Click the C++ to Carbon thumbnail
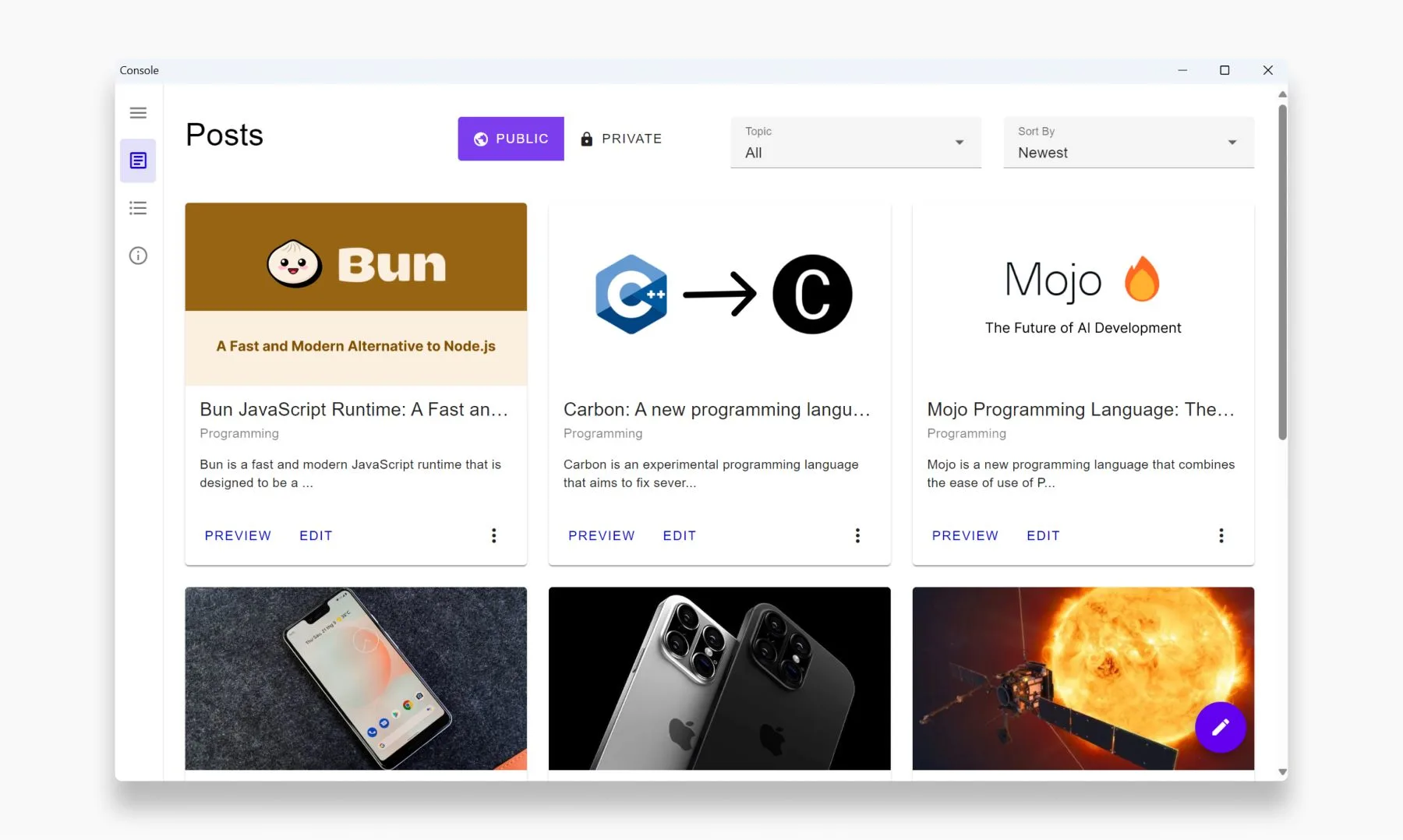 click(719, 294)
